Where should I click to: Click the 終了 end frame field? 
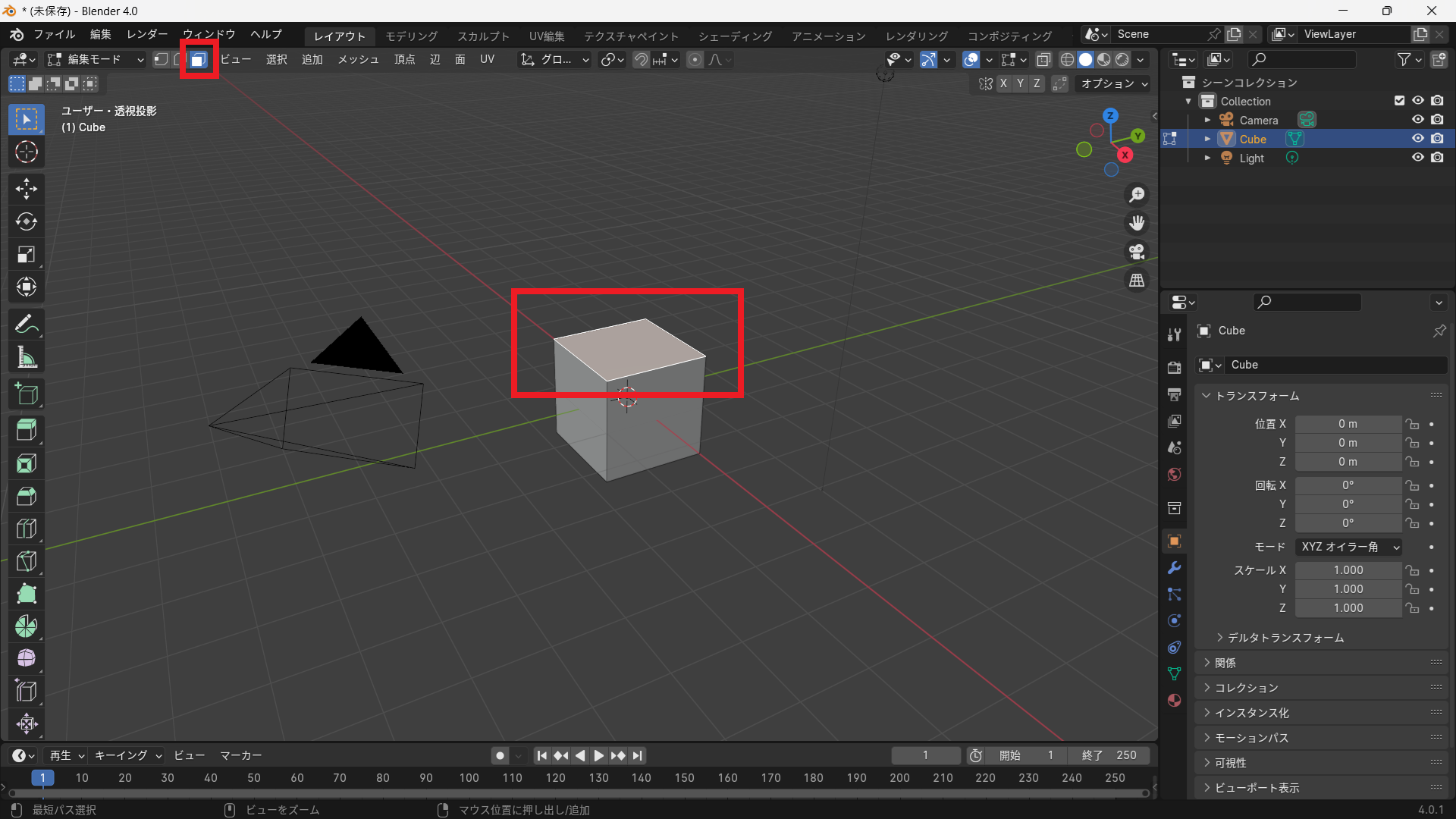click(x=1109, y=755)
